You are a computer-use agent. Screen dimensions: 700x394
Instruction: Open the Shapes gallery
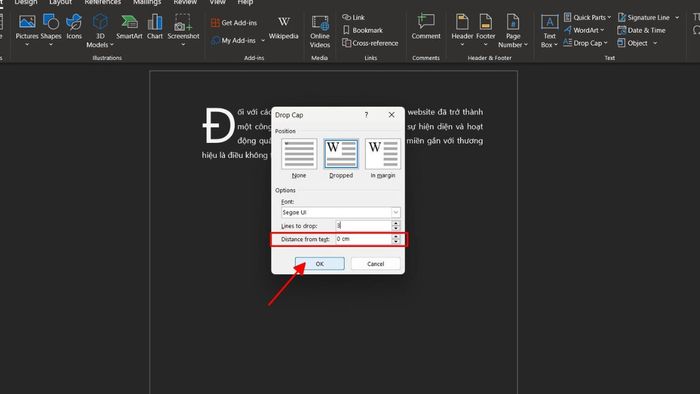click(51, 28)
